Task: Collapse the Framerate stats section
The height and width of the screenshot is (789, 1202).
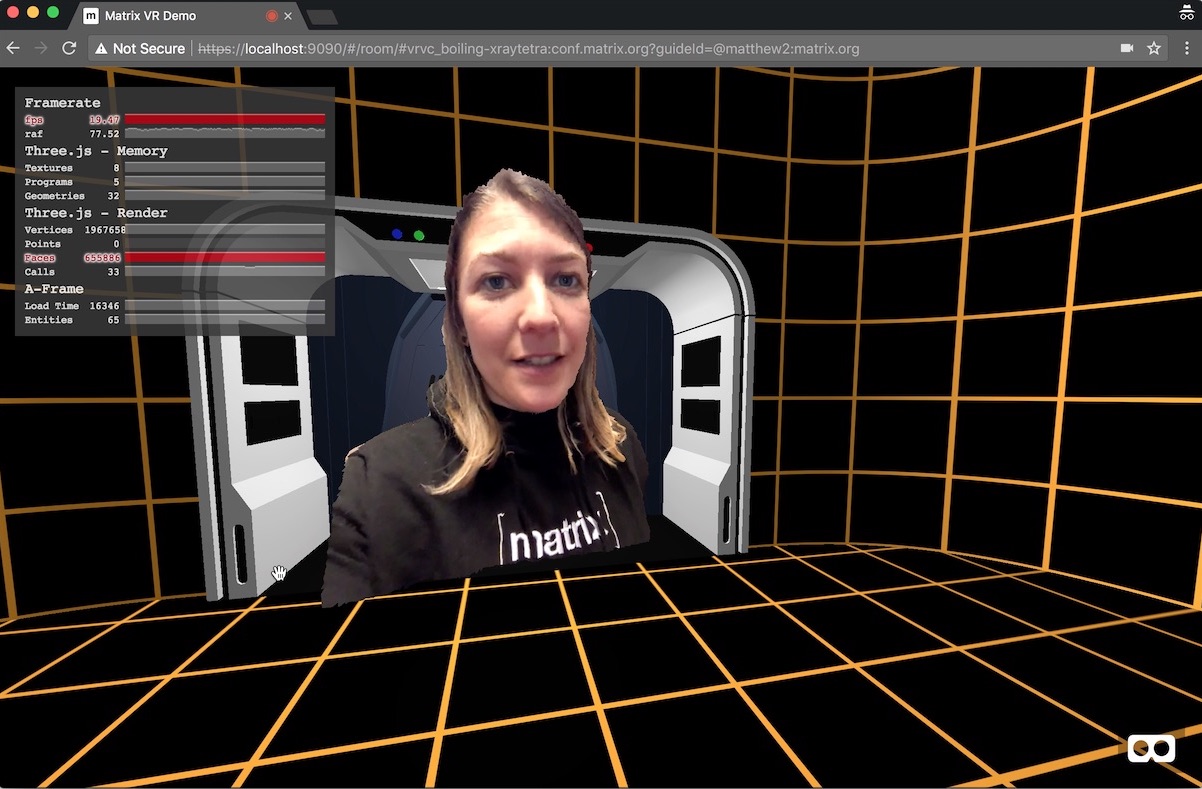Action: pos(62,103)
